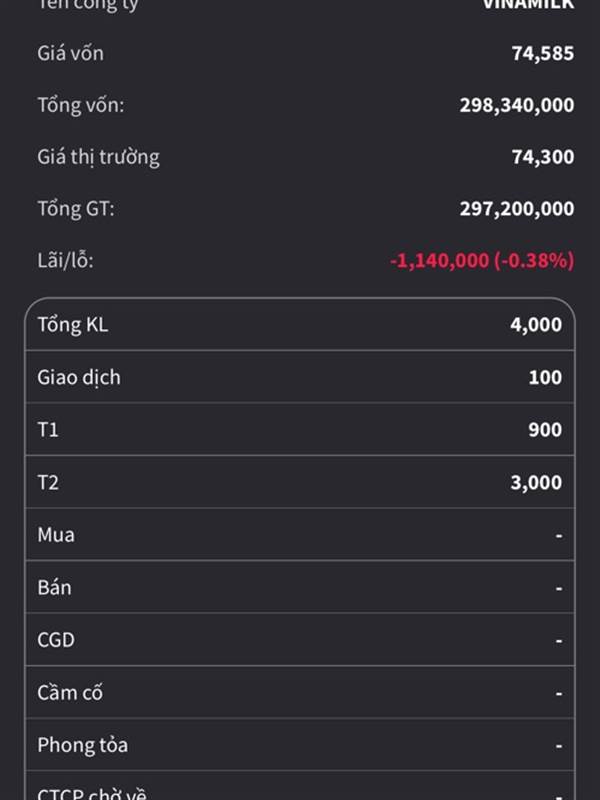Select the 74,300 market price value
Image resolution: width=600 pixels, height=800 pixels.
tap(543, 157)
